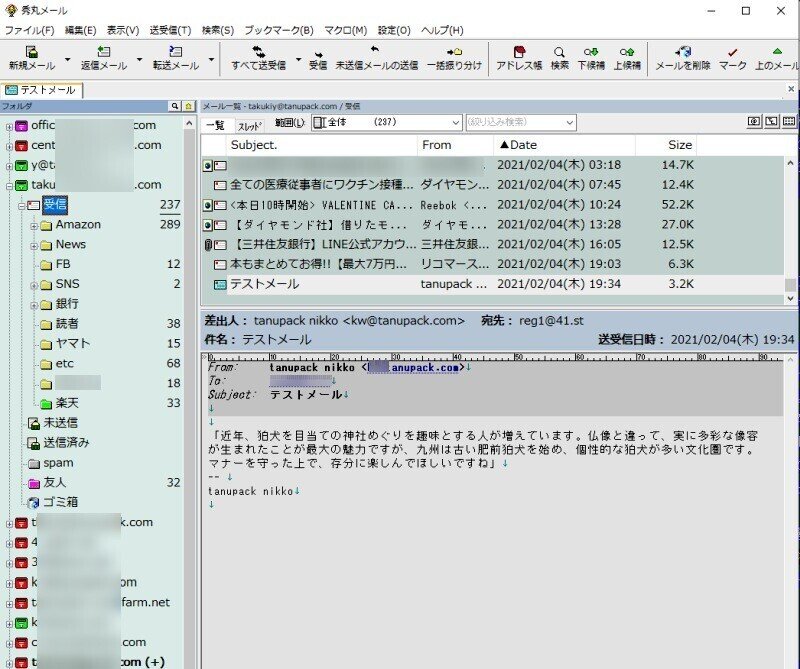The width and height of the screenshot is (800, 669).
Task: Open the マクロ(M) menu
Action: (345, 30)
